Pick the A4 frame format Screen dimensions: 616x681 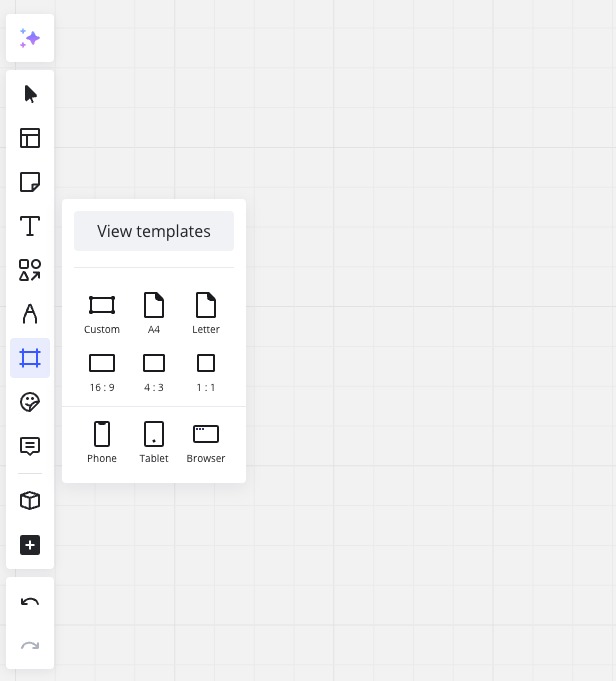(x=154, y=312)
